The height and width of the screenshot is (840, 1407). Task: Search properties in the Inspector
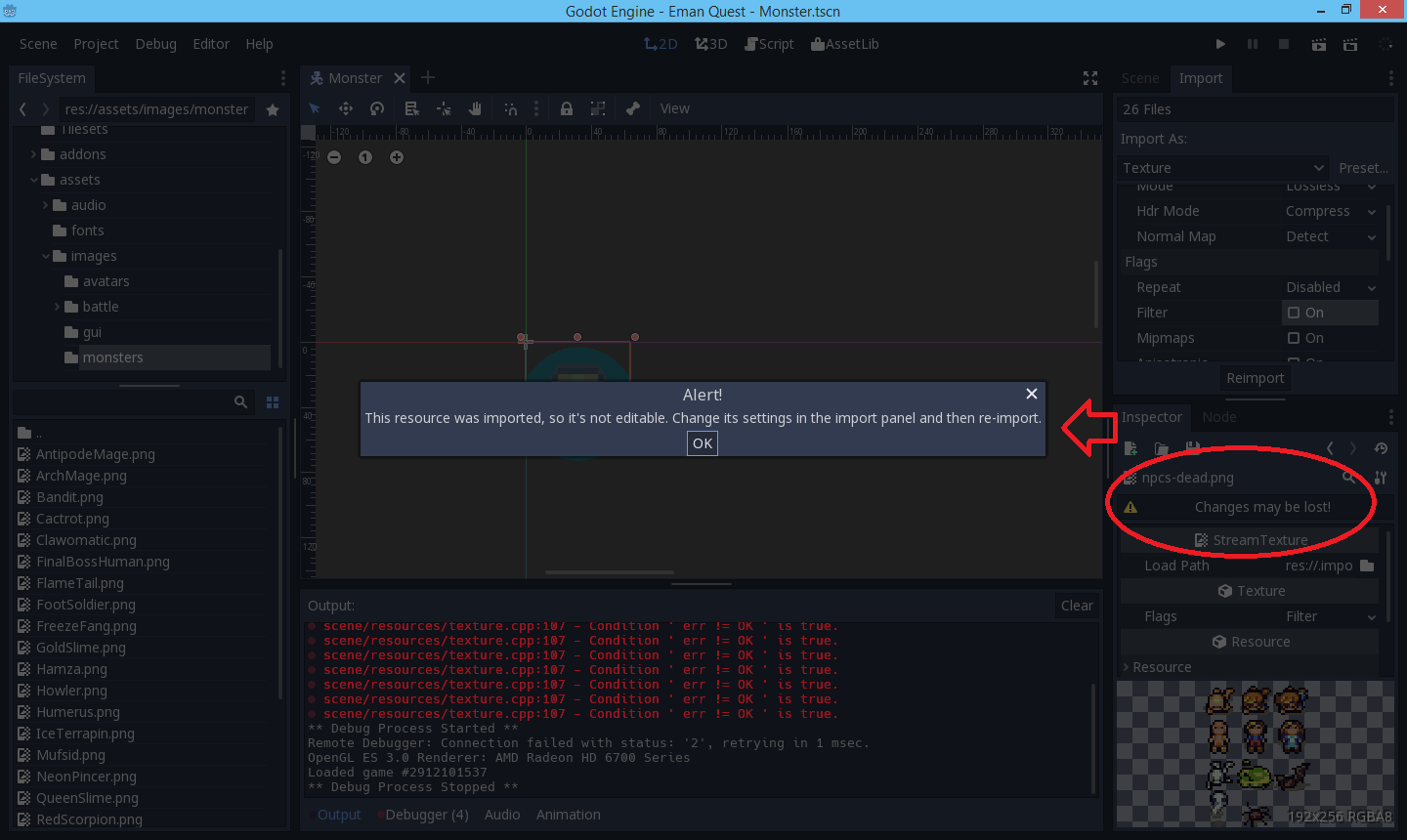[x=1349, y=478]
